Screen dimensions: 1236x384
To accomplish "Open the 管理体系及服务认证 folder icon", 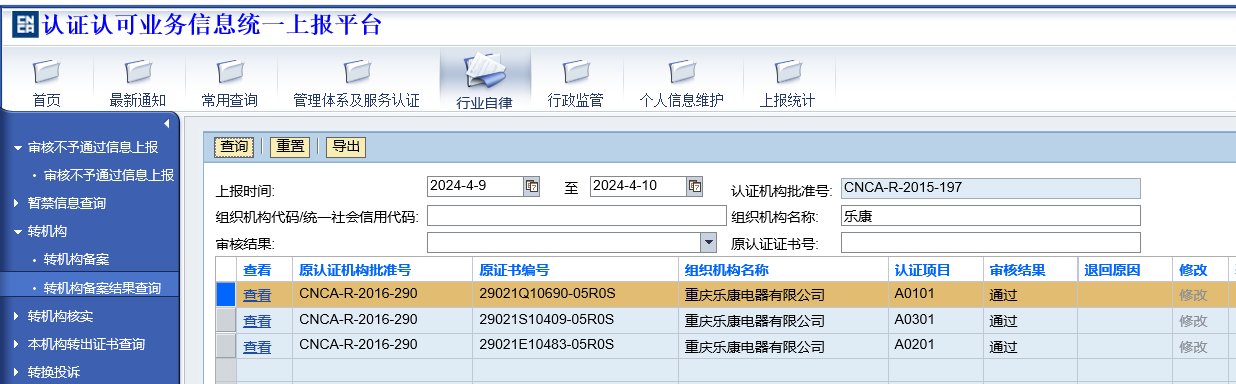I will coord(356,73).
